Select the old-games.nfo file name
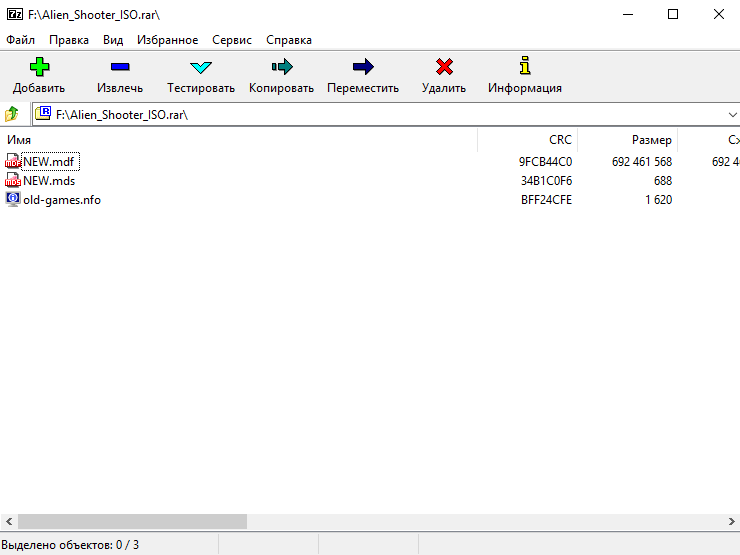Viewport: 740px width, 555px height. [x=62, y=200]
